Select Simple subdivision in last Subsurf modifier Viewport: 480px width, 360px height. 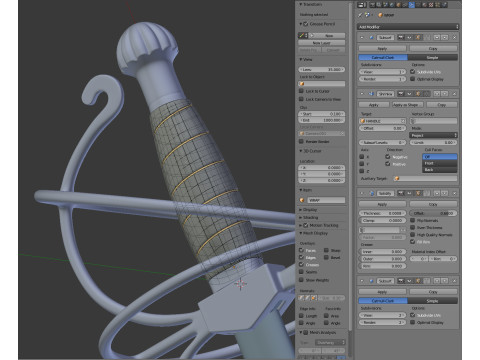click(x=433, y=301)
